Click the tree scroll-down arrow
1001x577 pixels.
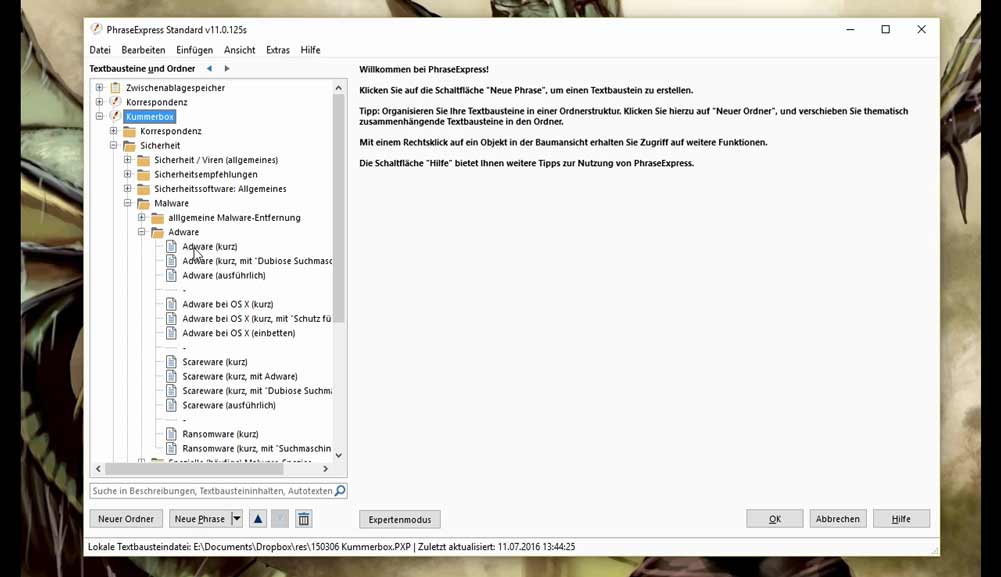coord(338,455)
